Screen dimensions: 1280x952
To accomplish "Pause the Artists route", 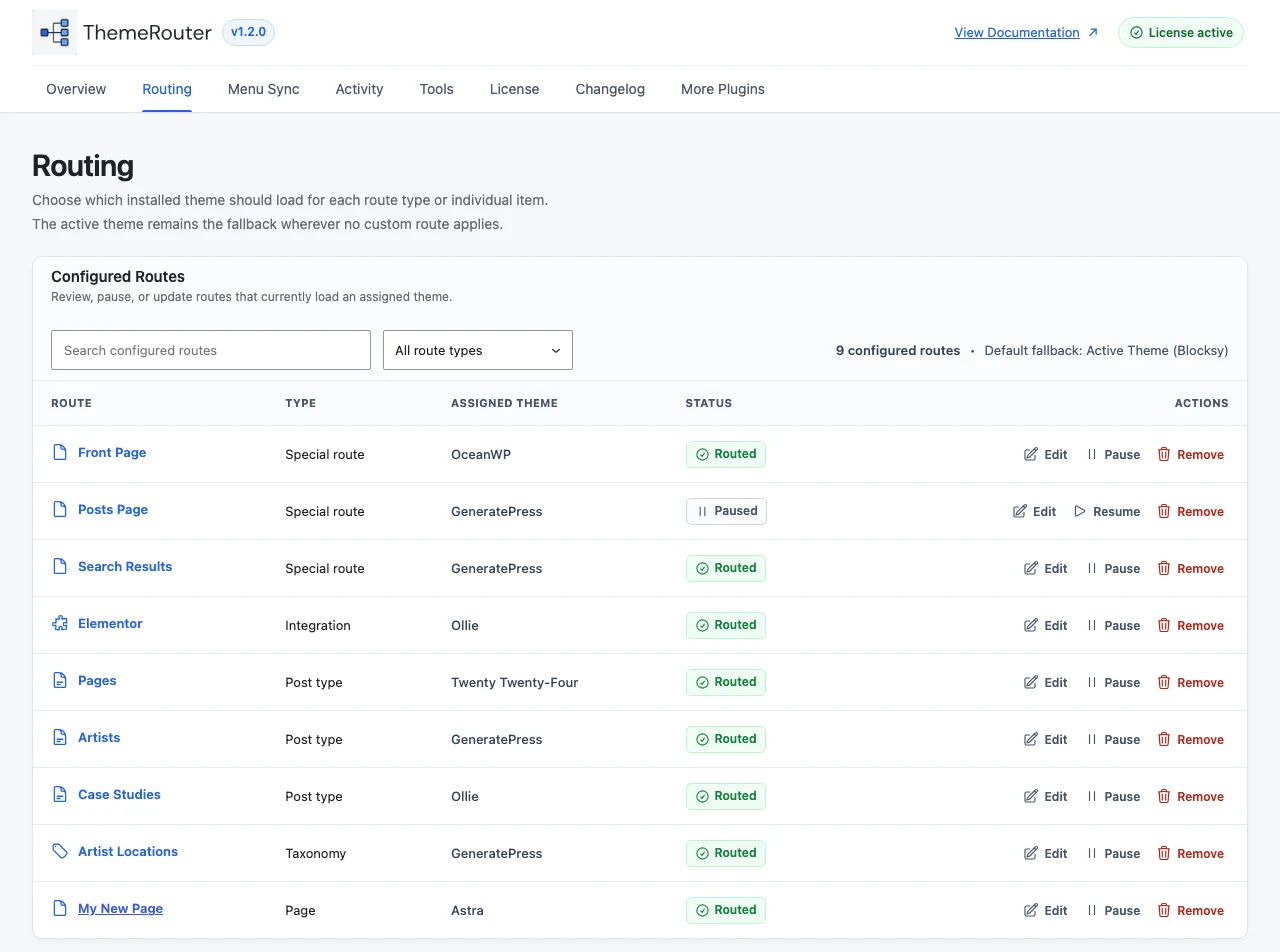I will click(x=1113, y=740).
